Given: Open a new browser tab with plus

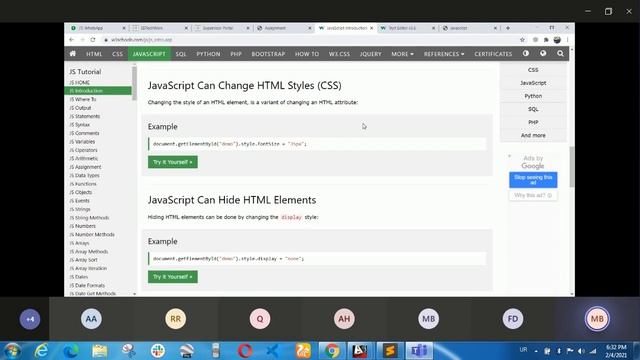Looking at the screenshot, I should (508, 28).
